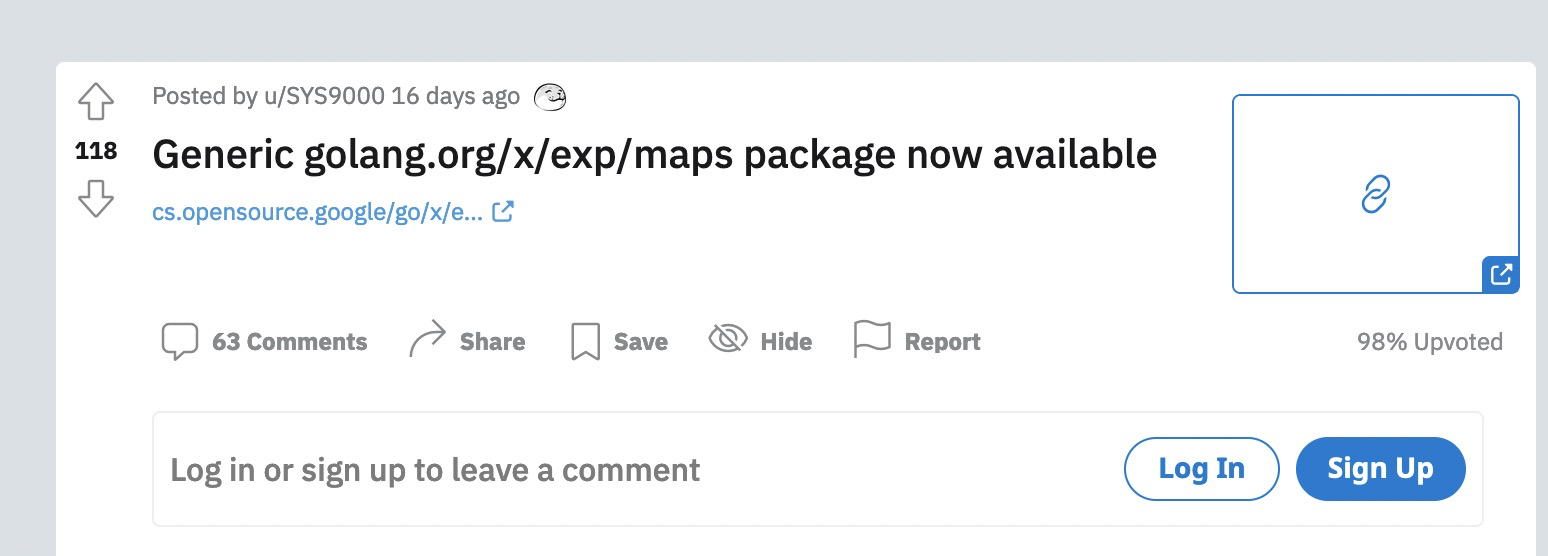Open the 63 Comments section
This screenshot has width=1548, height=556.
click(289, 342)
